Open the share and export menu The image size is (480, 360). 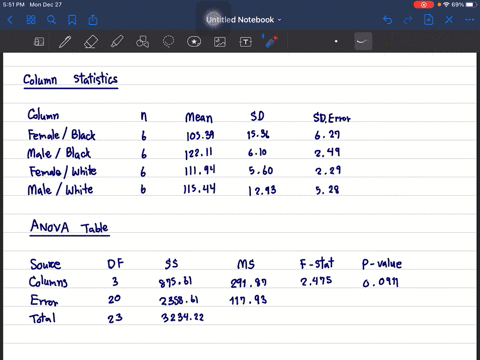pos(93,20)
